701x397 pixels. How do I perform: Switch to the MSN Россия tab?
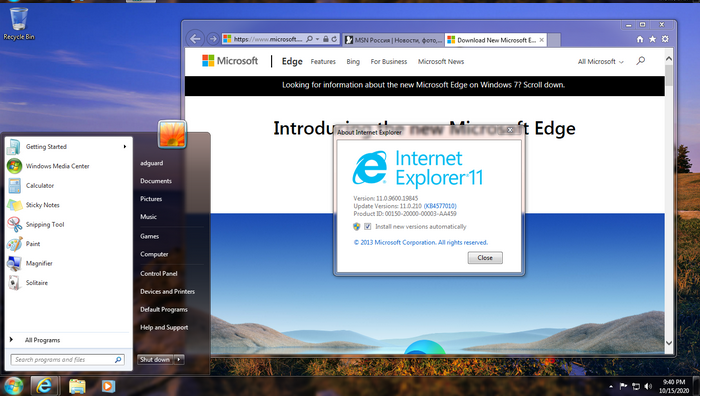point(393,40)
